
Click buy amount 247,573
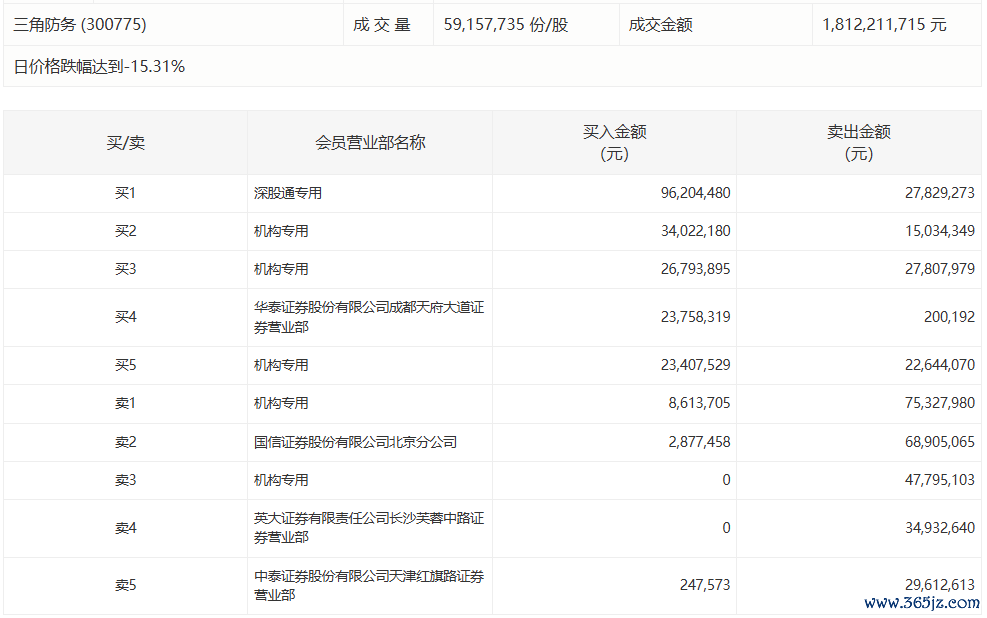point(705,585)
